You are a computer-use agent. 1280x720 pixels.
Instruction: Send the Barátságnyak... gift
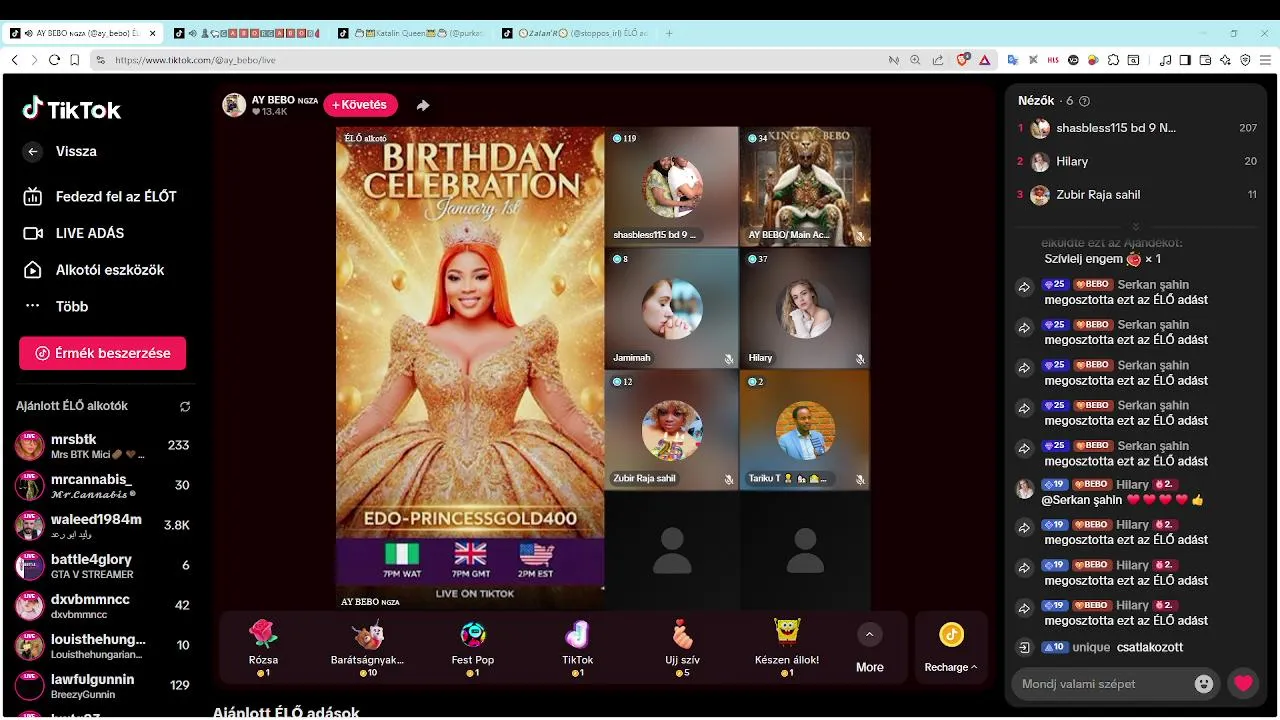(x=367, y=647)
